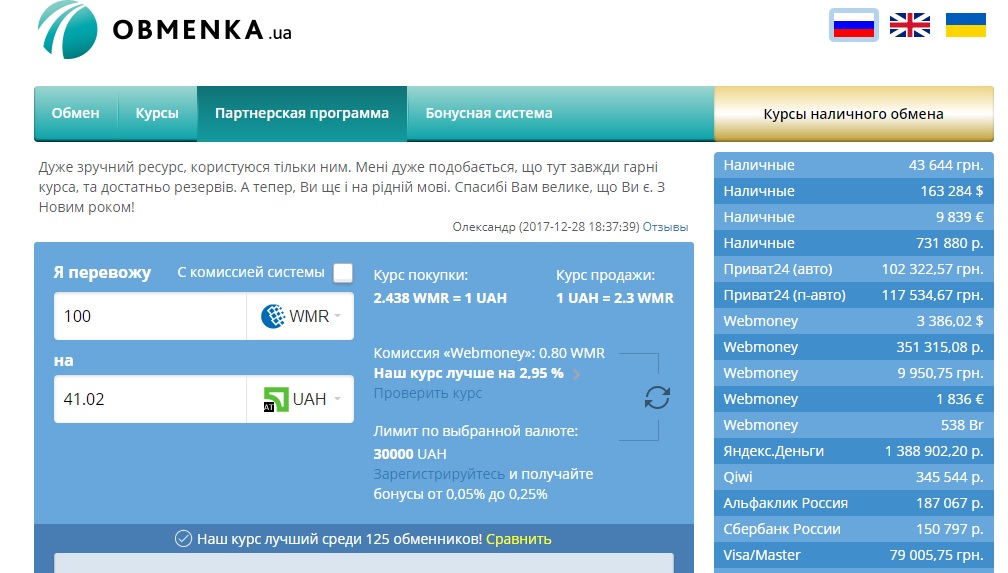Open the 'Обмен' tab
This screenshot has width=1008, height=573.
(76, 113)
